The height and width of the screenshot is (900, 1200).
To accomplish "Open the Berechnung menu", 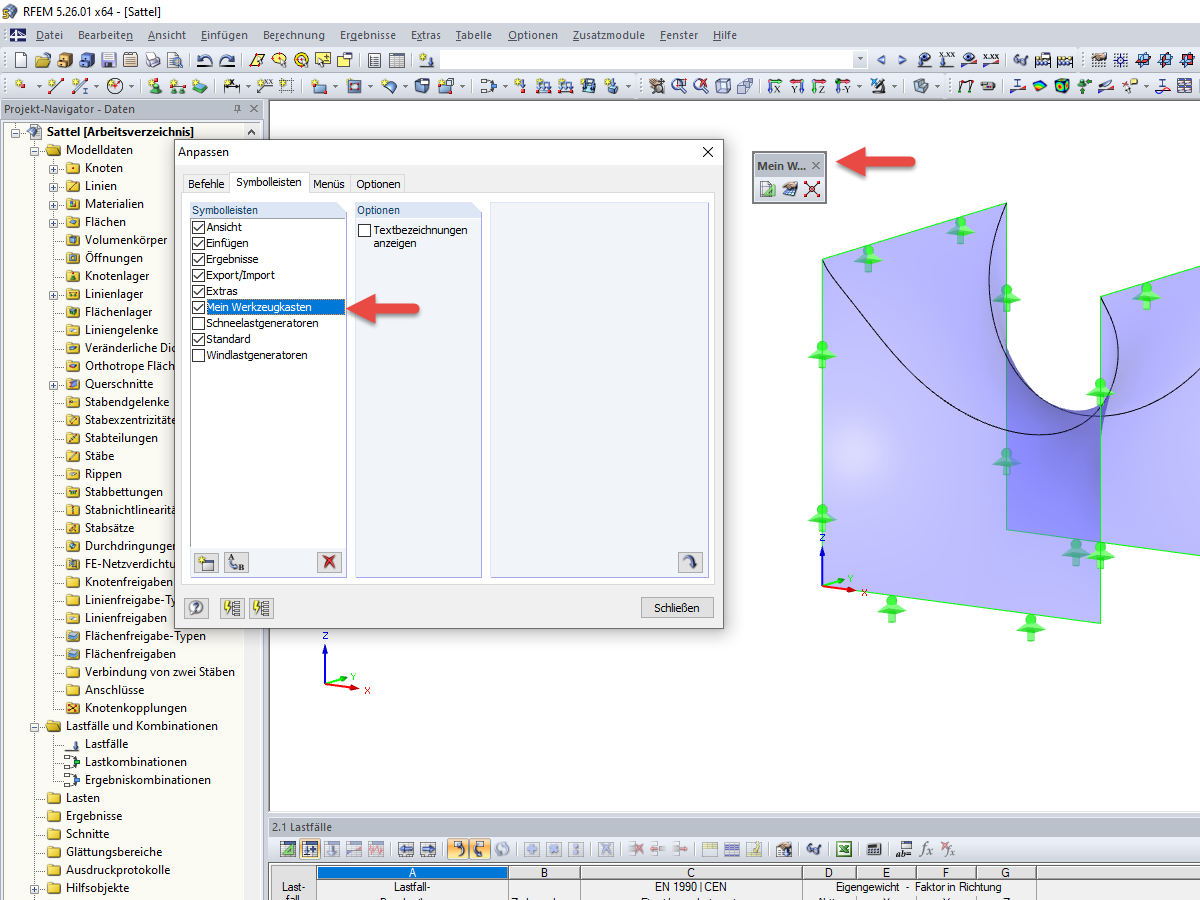I will tap(294, 35).
